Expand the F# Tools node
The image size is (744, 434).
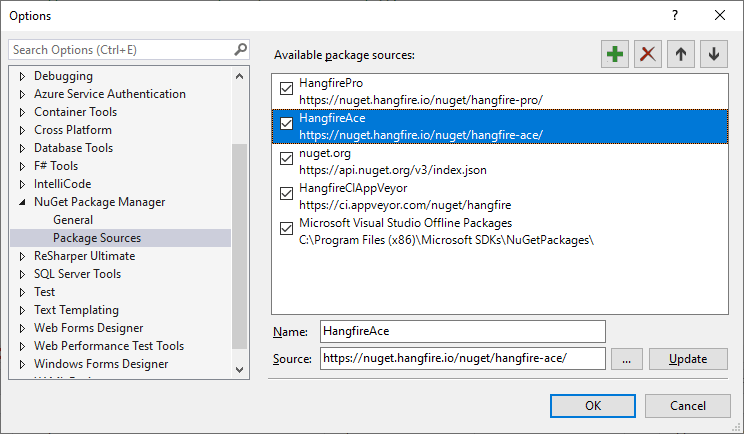click(22, 166)
